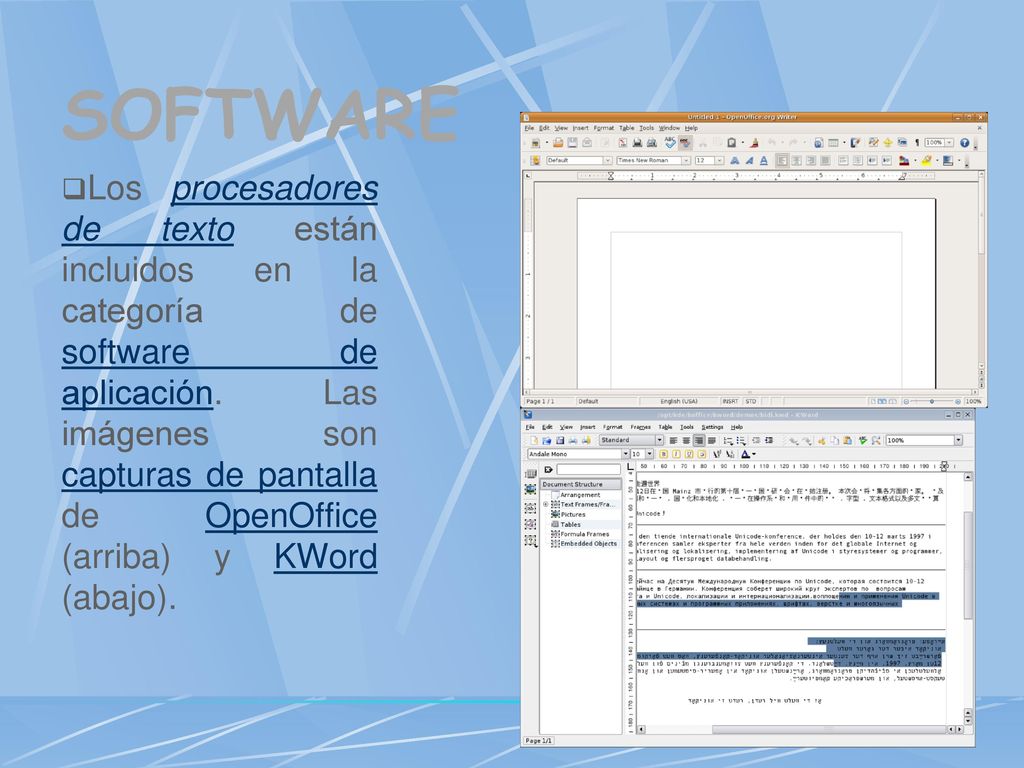Open the font size 12 dropdown
Screen dimensions: 1024x768
(x=719, y=161)
